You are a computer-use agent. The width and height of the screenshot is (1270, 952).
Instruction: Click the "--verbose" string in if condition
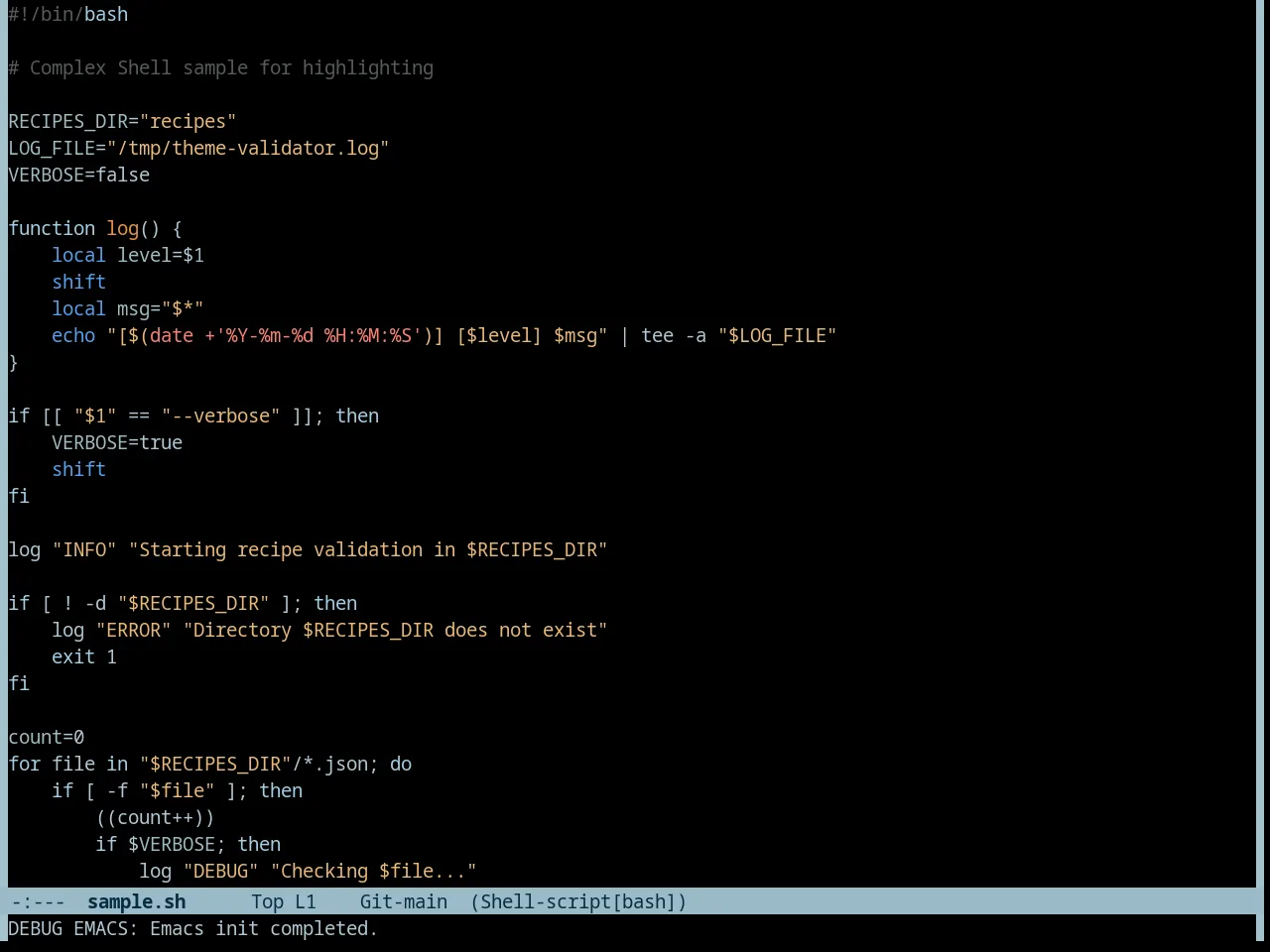(220, 416)
